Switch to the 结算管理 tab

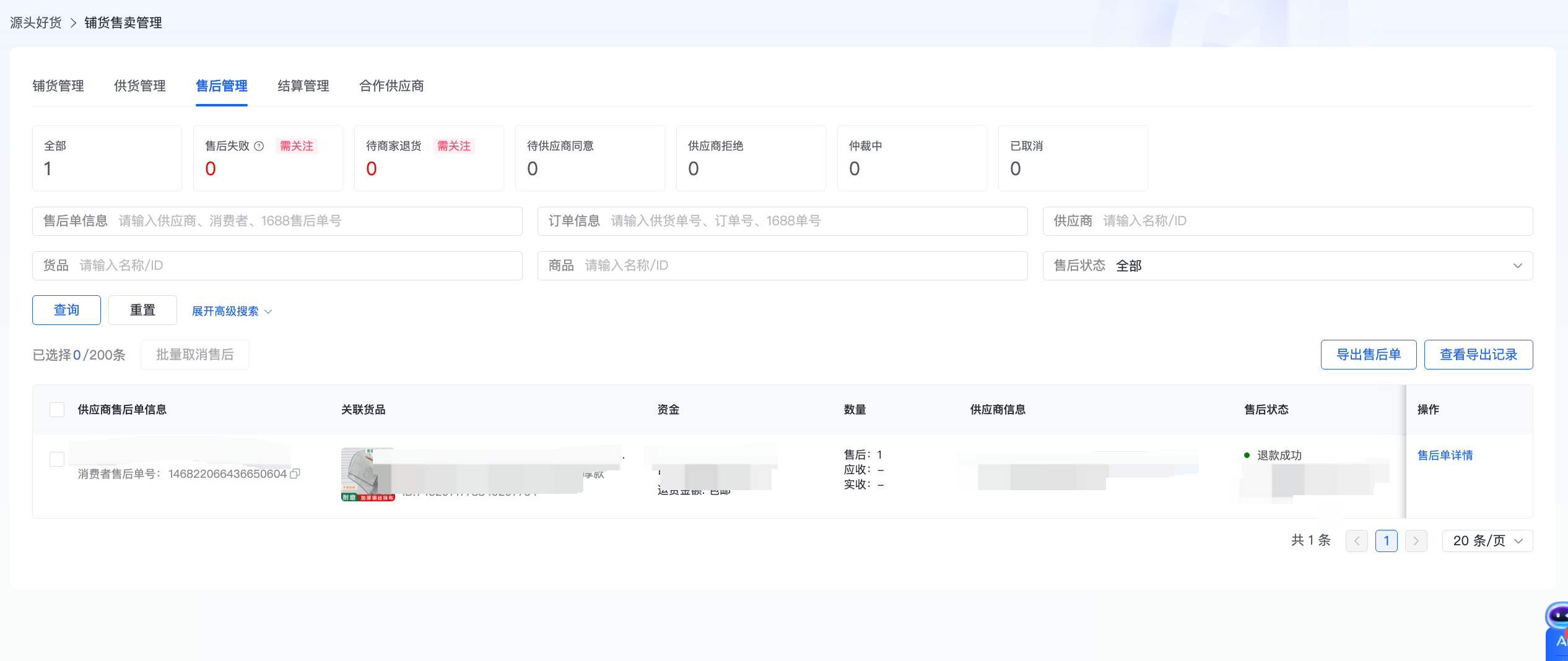click(x=303, y=86)
